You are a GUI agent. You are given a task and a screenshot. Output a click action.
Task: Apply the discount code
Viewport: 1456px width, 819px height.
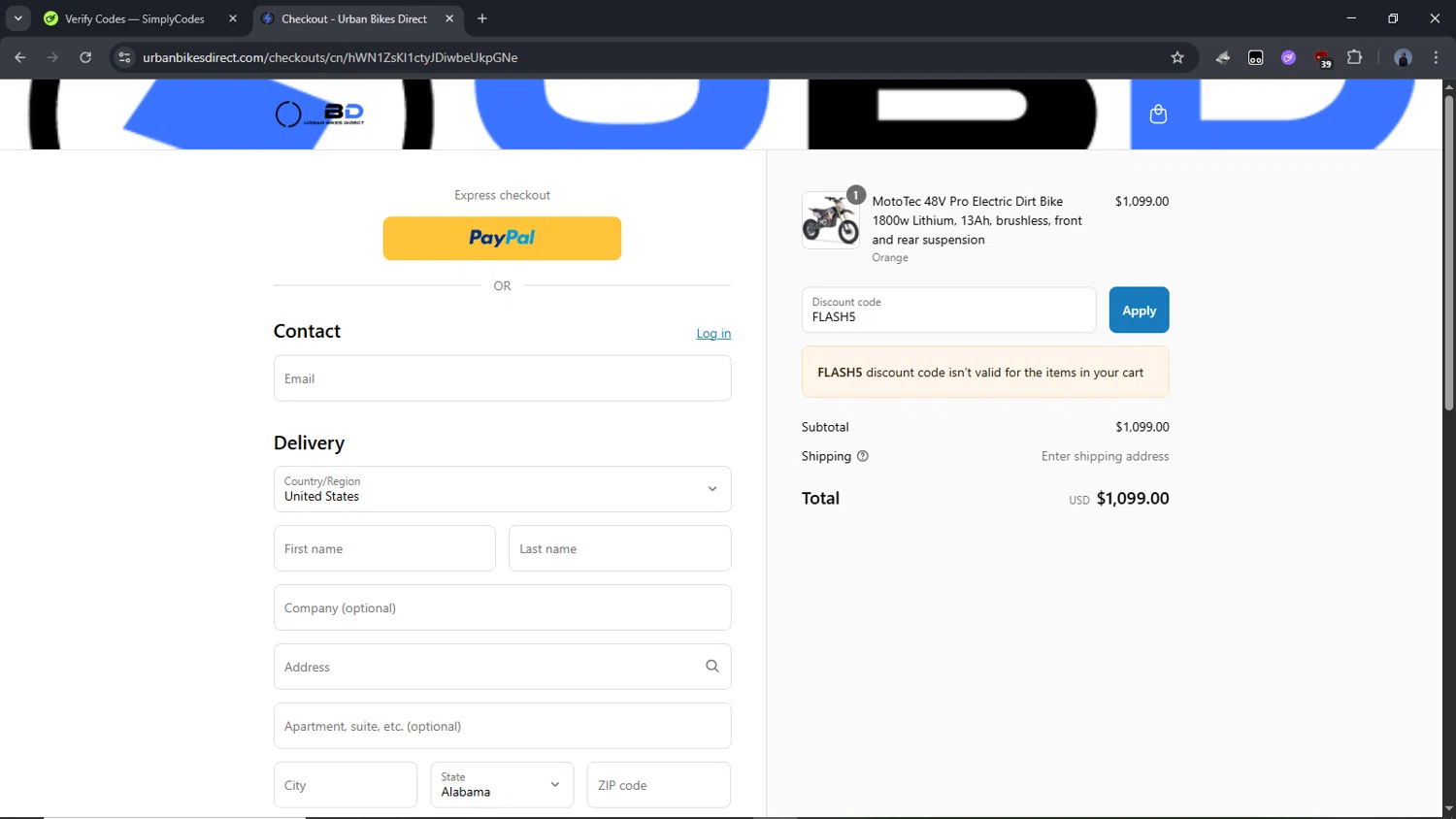point(1139,311)
